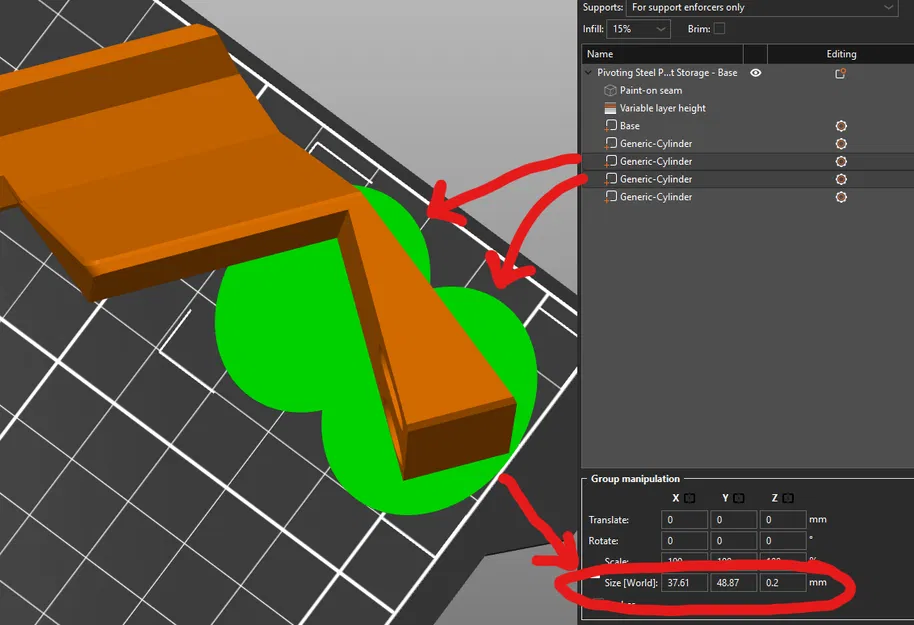Select the Base part row
914x625 pixels.
pyautogui.click(x=747, y=126)
